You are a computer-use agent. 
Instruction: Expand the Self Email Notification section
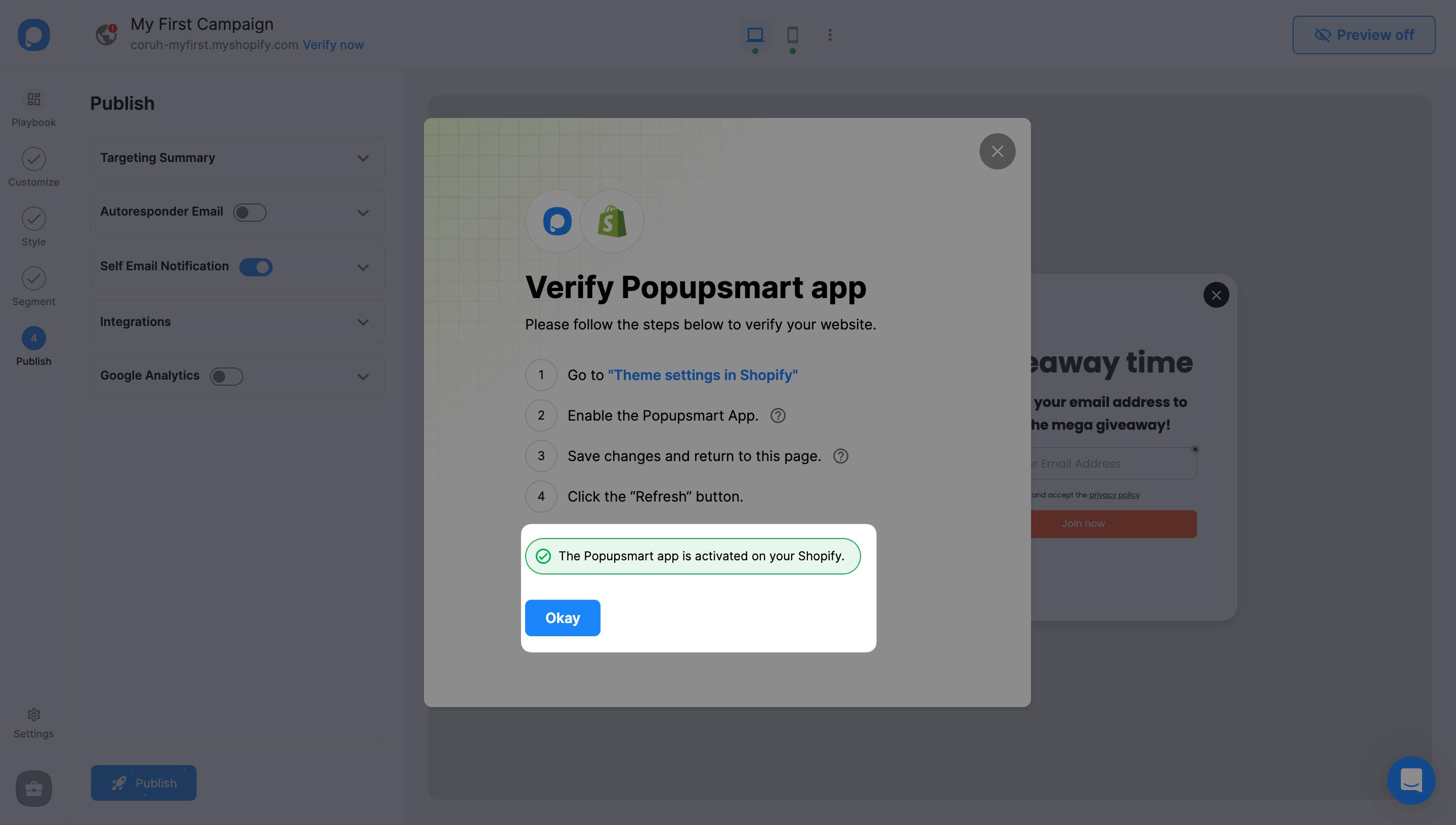tap(363, 267)
